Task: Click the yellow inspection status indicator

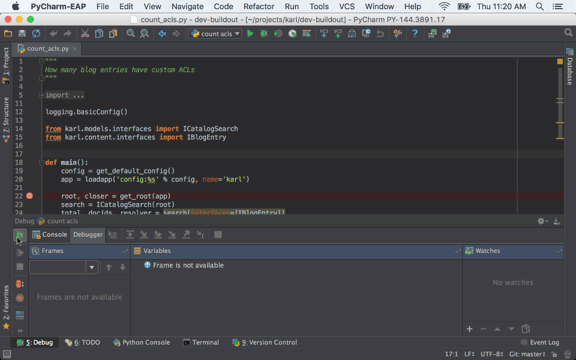Action: click(x=560, y=61)
